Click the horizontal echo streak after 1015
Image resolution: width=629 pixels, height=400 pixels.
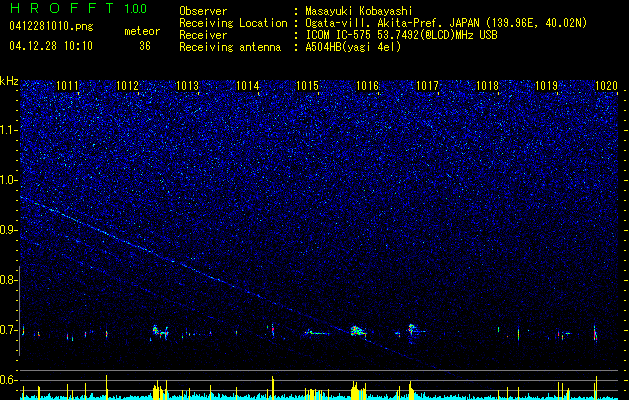tap(317, 333)
